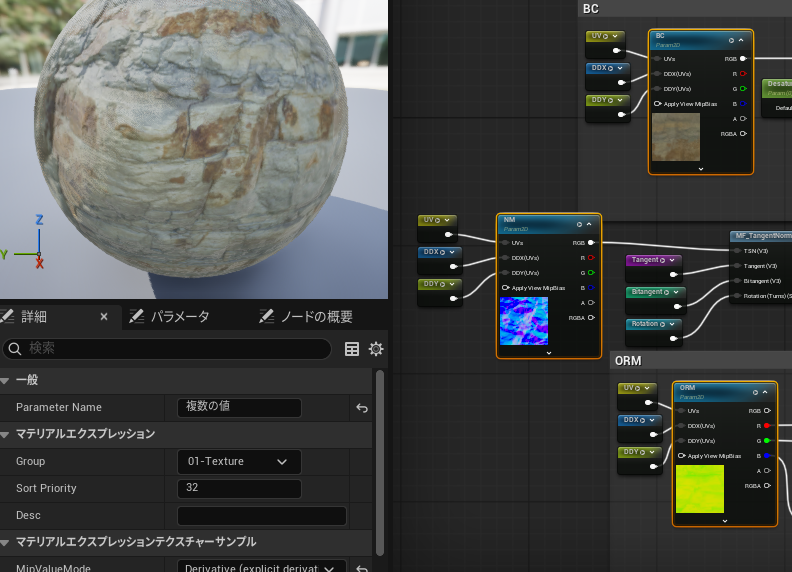
Task: Switch to the ノードの概要 tab
Action: (x=313, y=316)
